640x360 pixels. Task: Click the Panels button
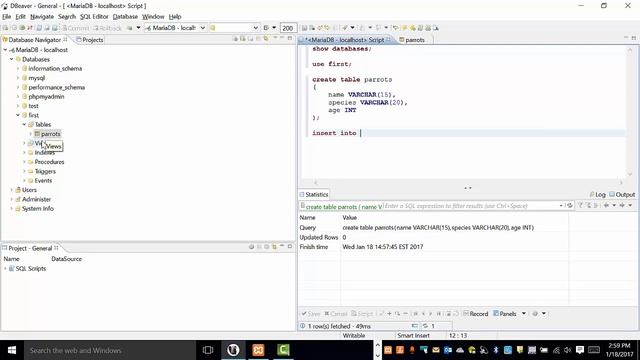[505, 314]
